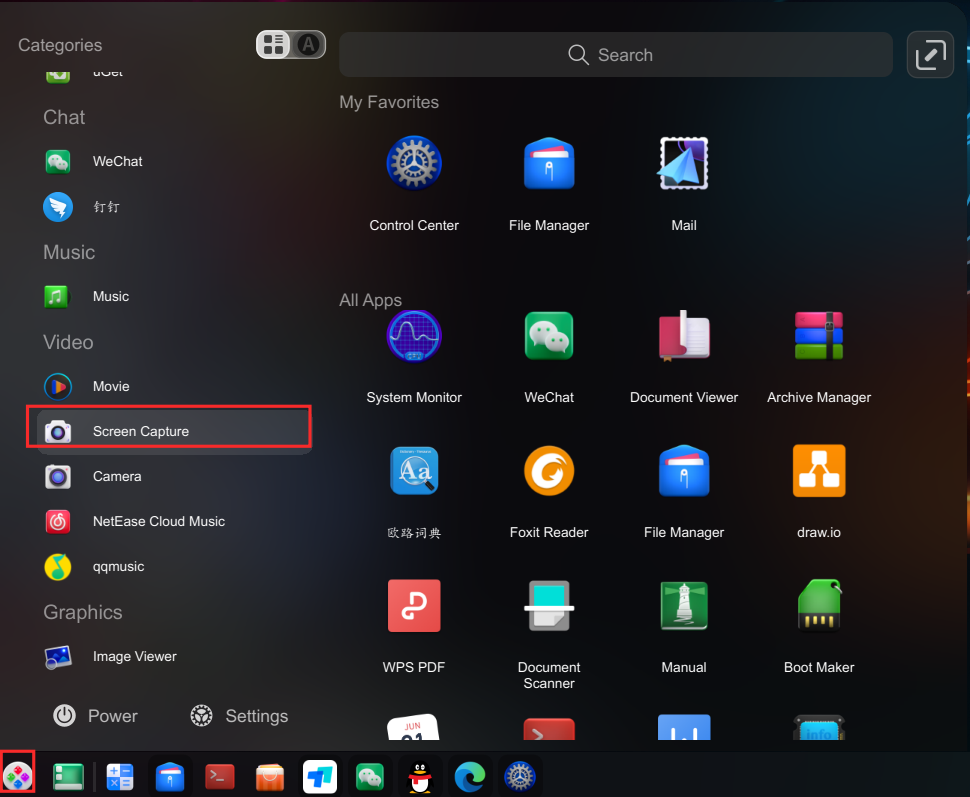Viewport: 970px width, 797px height.
Task: Click the Search field
Action: [616, 55]
